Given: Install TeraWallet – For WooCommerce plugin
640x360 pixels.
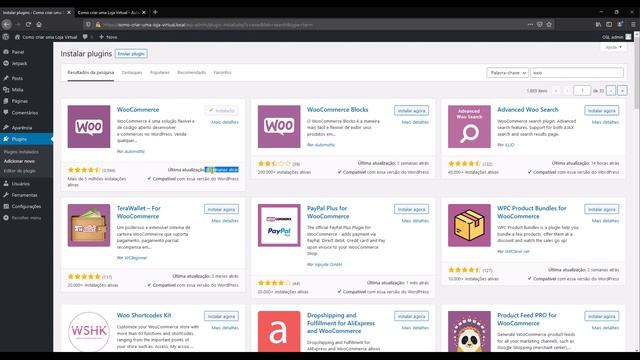Looking at the screenshot, I should 221,209.
